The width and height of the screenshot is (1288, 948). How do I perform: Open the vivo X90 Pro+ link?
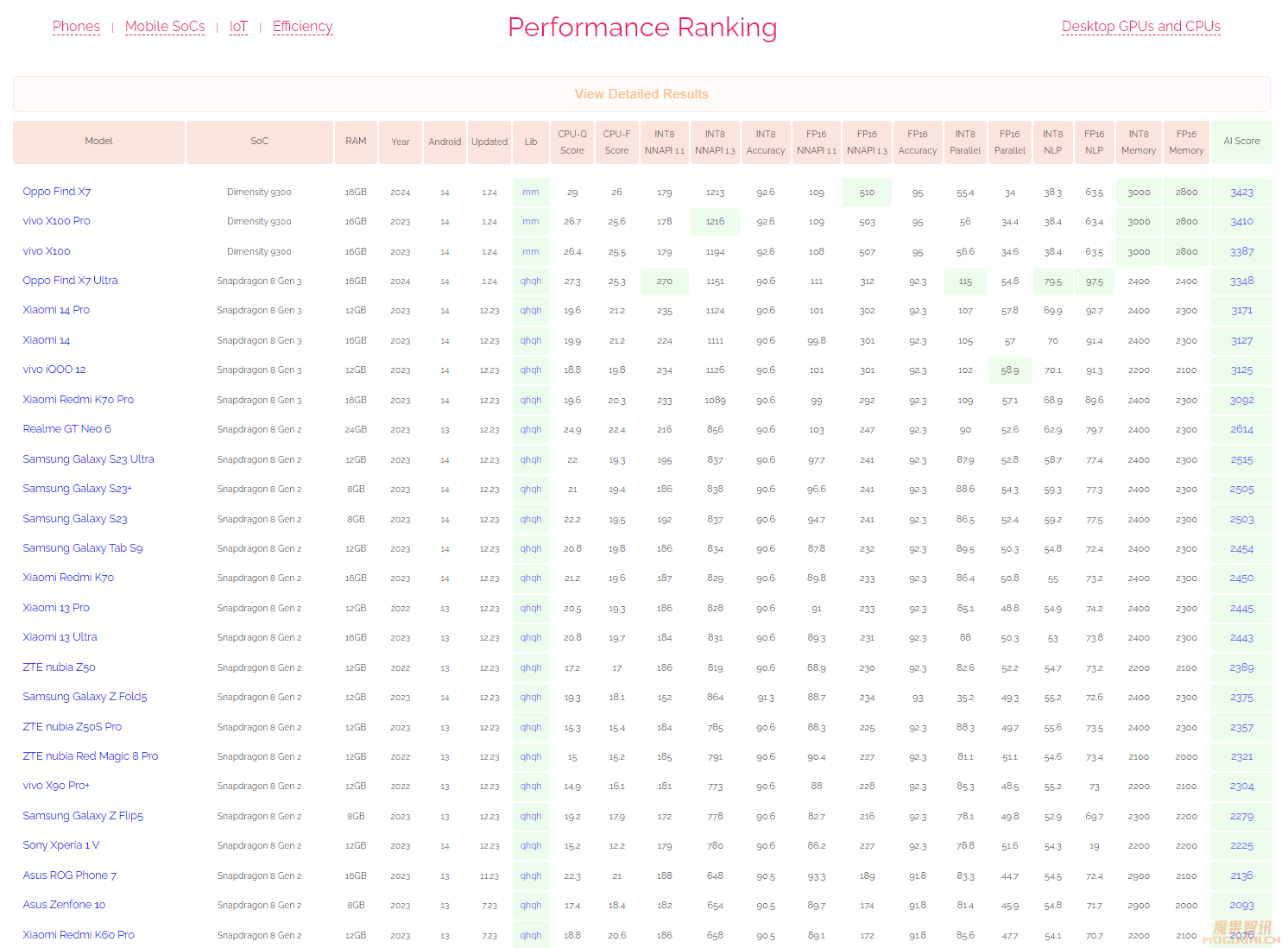click(x=56, y=786)
